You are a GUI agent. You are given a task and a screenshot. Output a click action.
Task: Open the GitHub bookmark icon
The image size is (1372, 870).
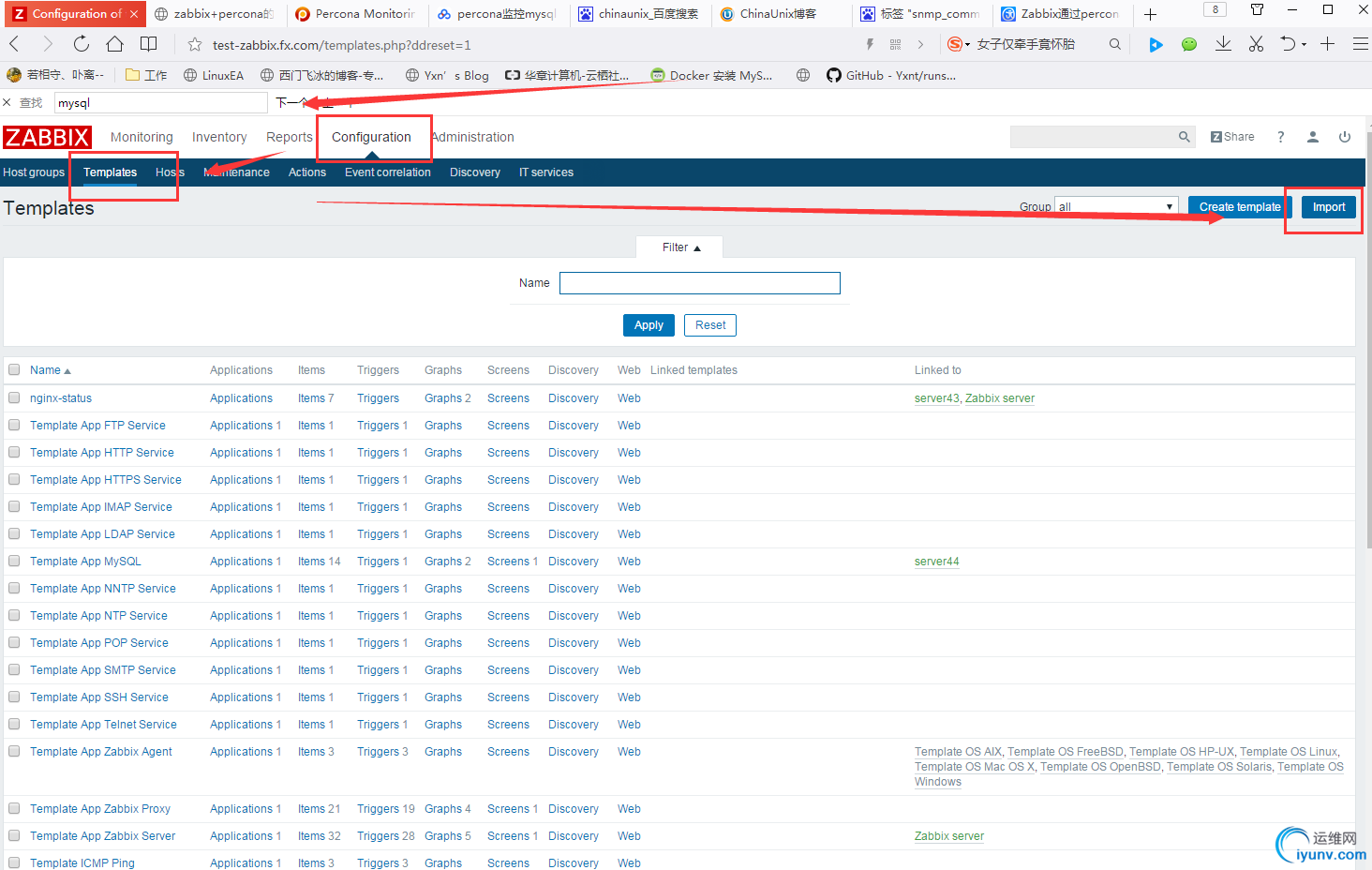point(834,75)
